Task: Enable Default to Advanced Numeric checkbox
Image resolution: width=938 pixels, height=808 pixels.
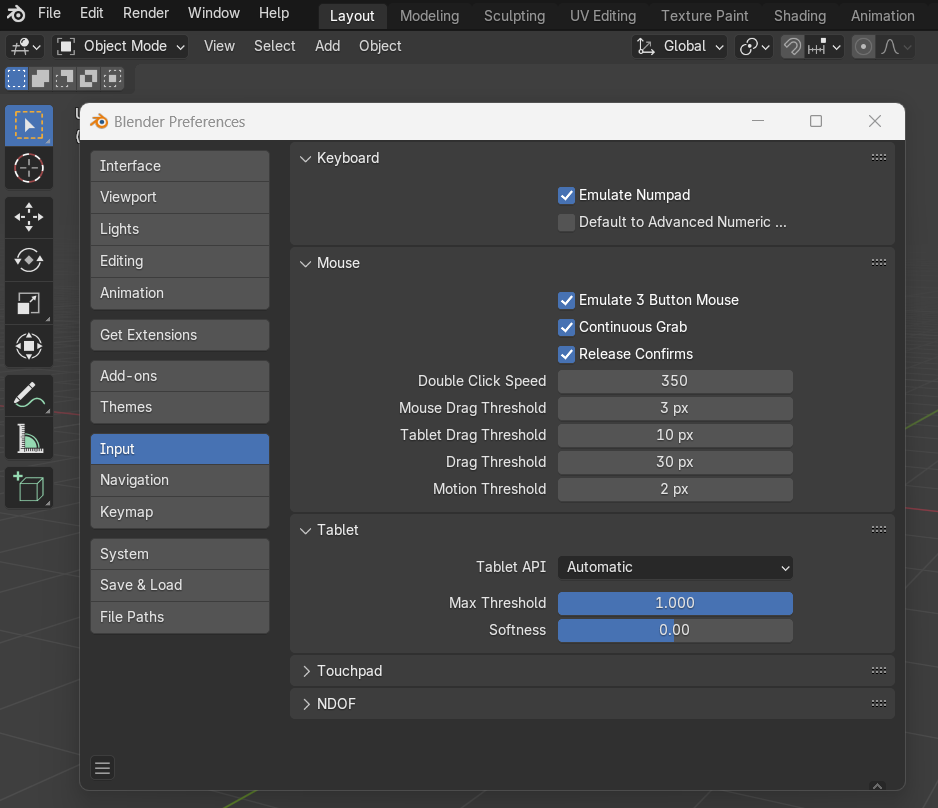Action: click(566, 222)
